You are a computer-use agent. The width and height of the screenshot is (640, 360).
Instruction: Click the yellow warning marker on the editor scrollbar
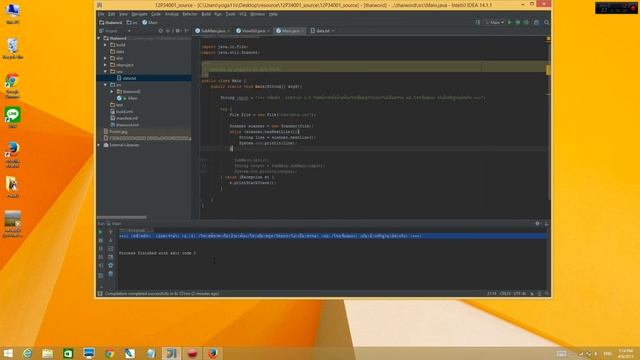coord(548,70)
